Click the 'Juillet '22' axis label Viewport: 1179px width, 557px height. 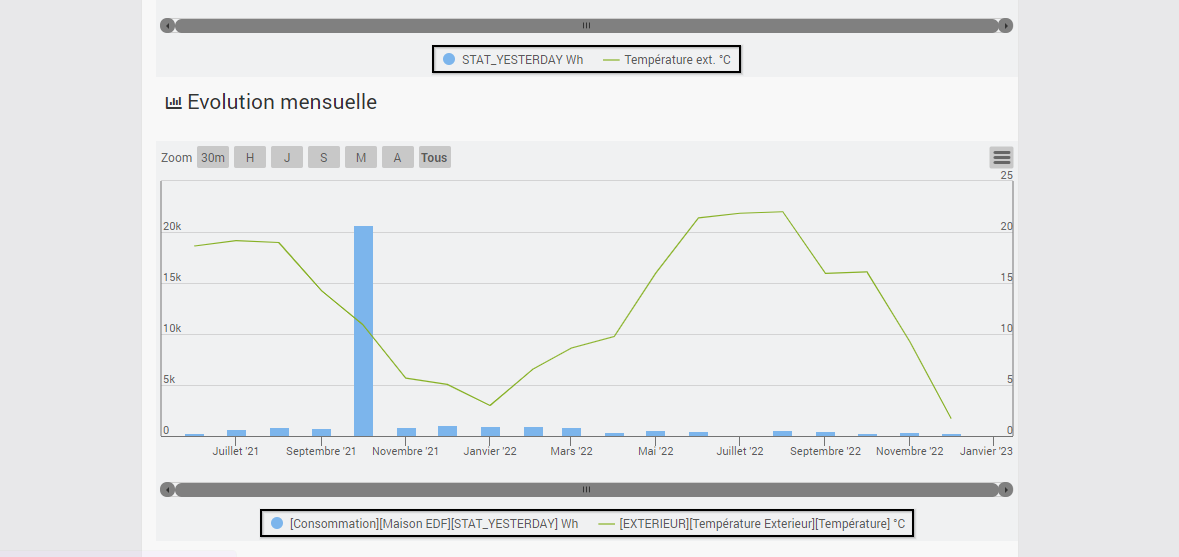coord(740,451)
